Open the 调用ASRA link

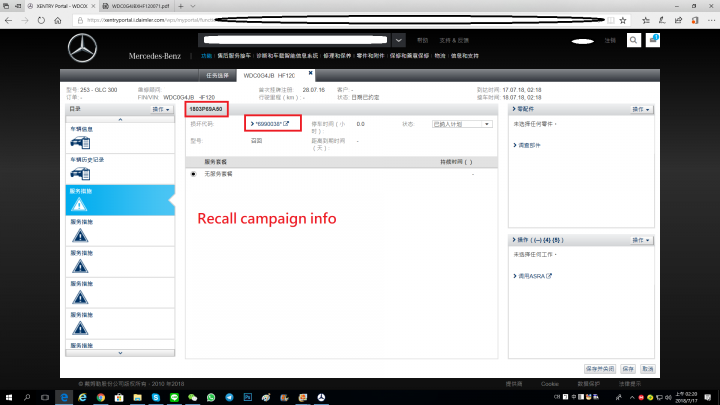pos(532,276)
